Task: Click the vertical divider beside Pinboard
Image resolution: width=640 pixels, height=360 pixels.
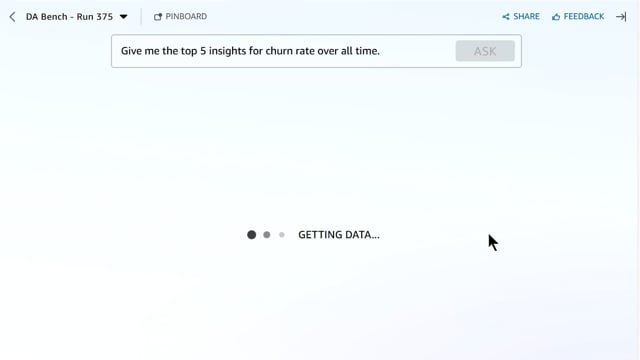Action: 141,17
